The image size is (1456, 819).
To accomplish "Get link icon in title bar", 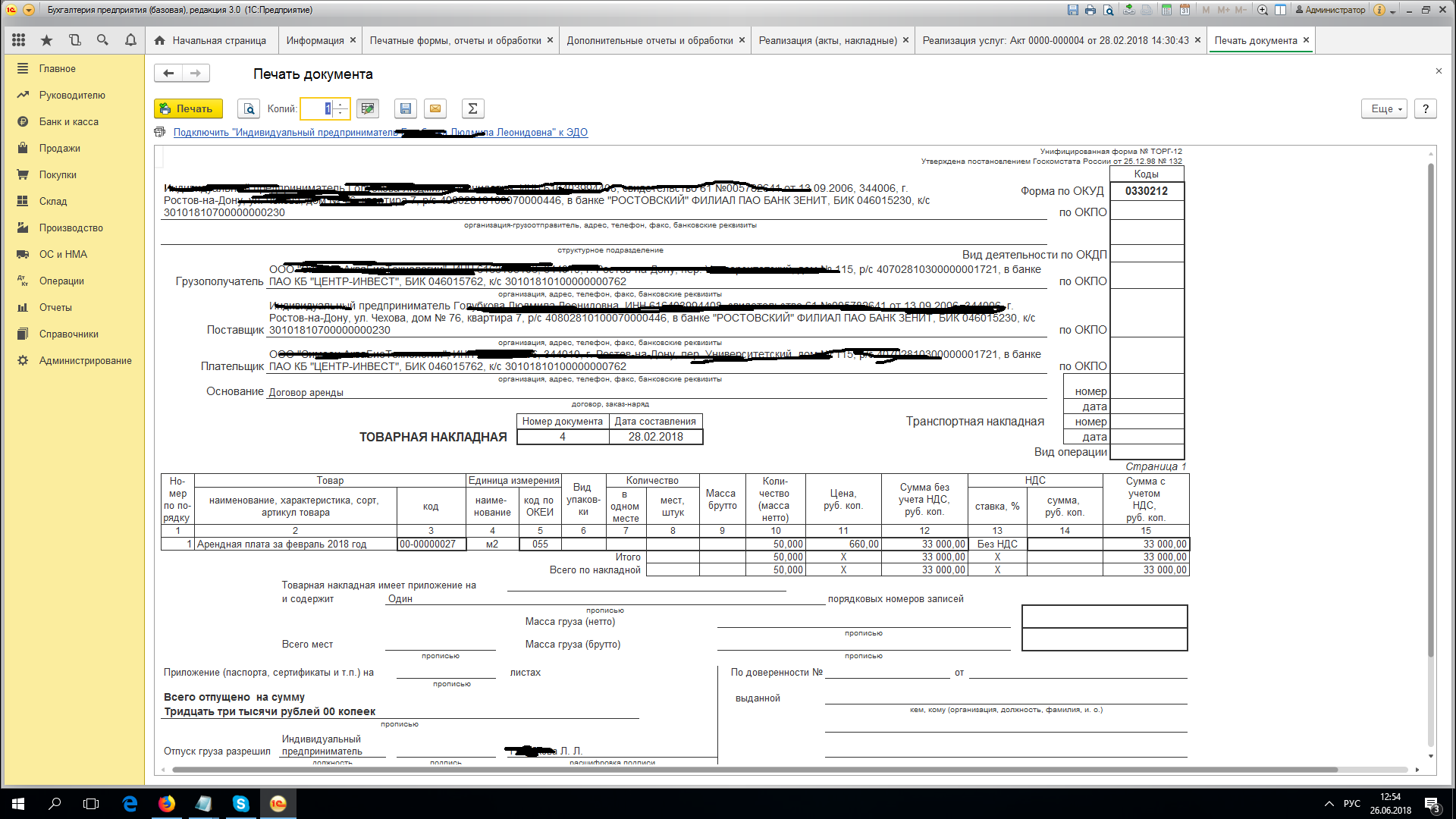I will coord(1129,10).
